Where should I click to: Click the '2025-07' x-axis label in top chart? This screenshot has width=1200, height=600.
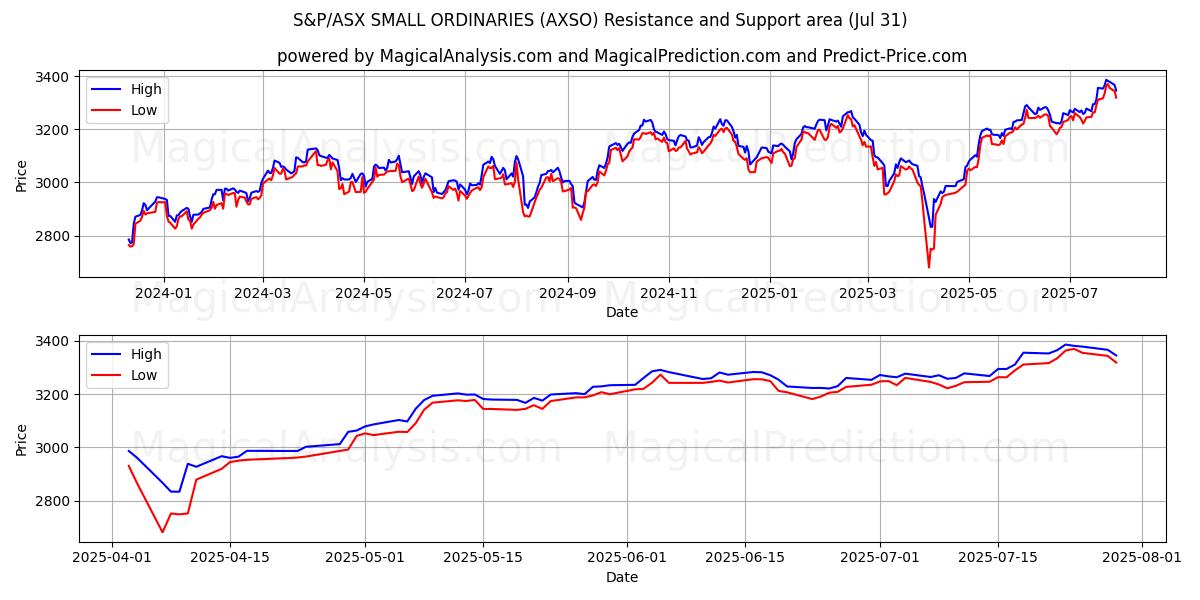pos(1069,294)
